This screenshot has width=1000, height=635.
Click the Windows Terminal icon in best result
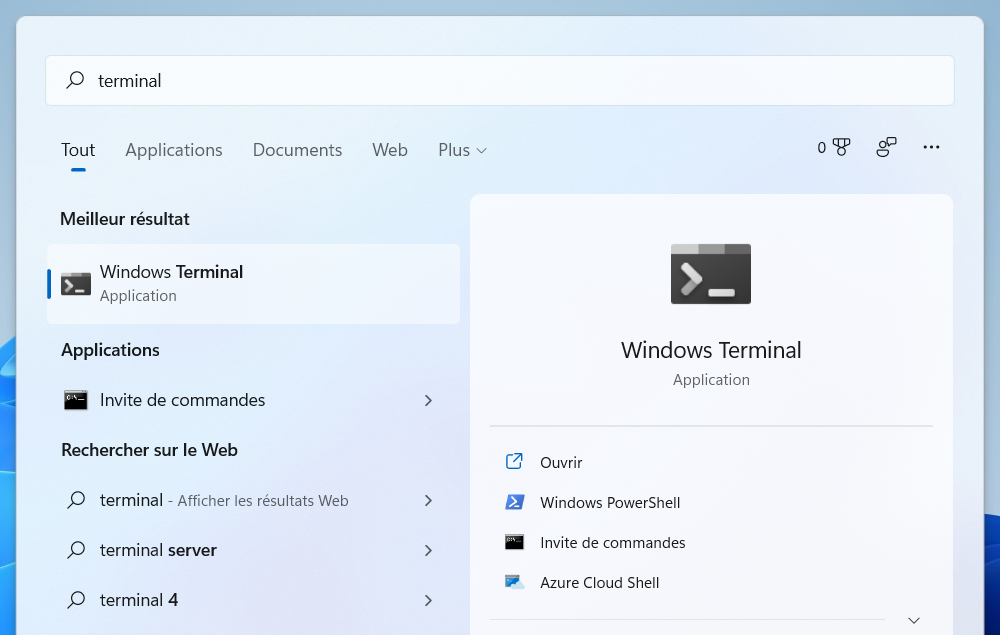tap(76, 284)
